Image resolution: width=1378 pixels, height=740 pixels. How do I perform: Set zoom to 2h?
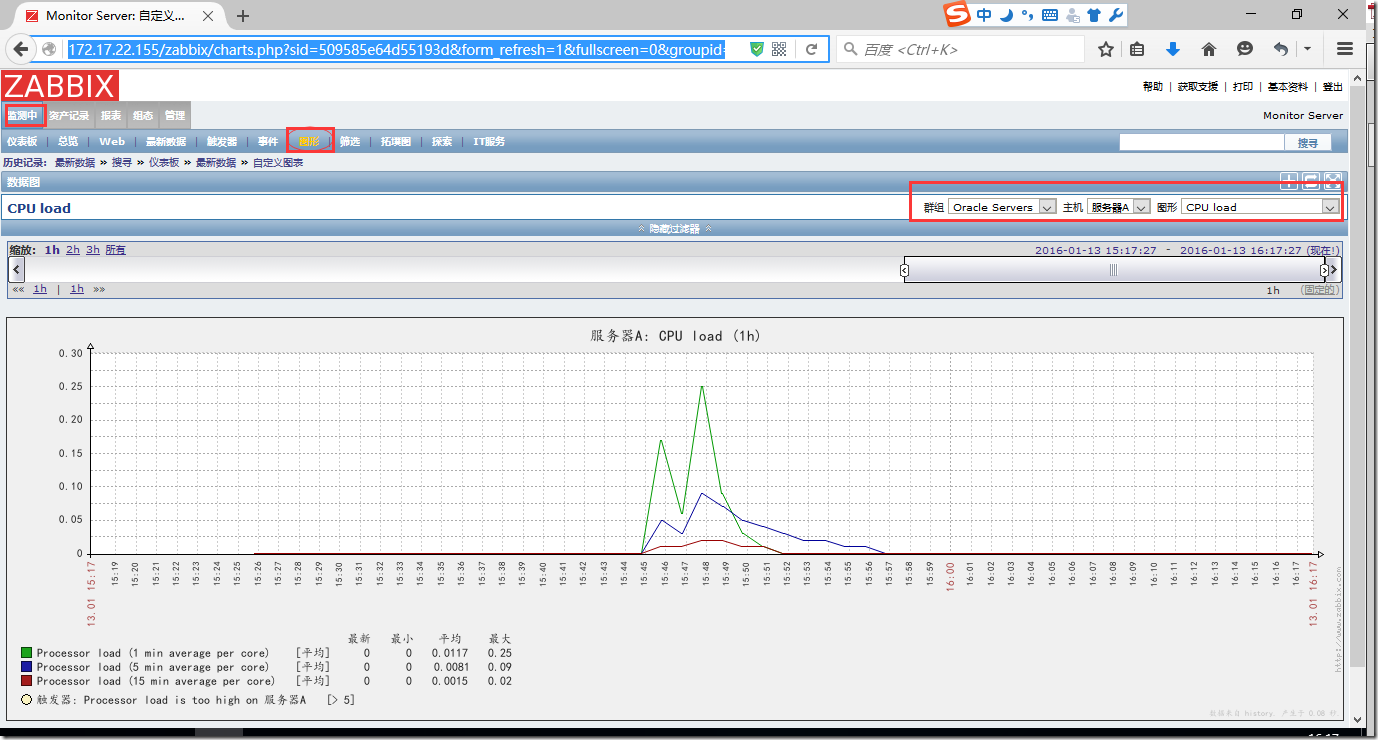coord(73,250)
